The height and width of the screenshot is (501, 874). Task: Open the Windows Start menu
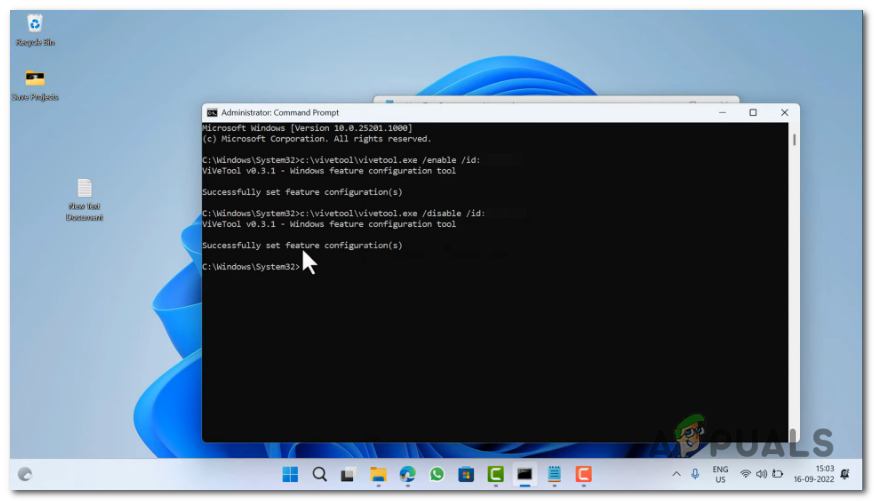290,474
